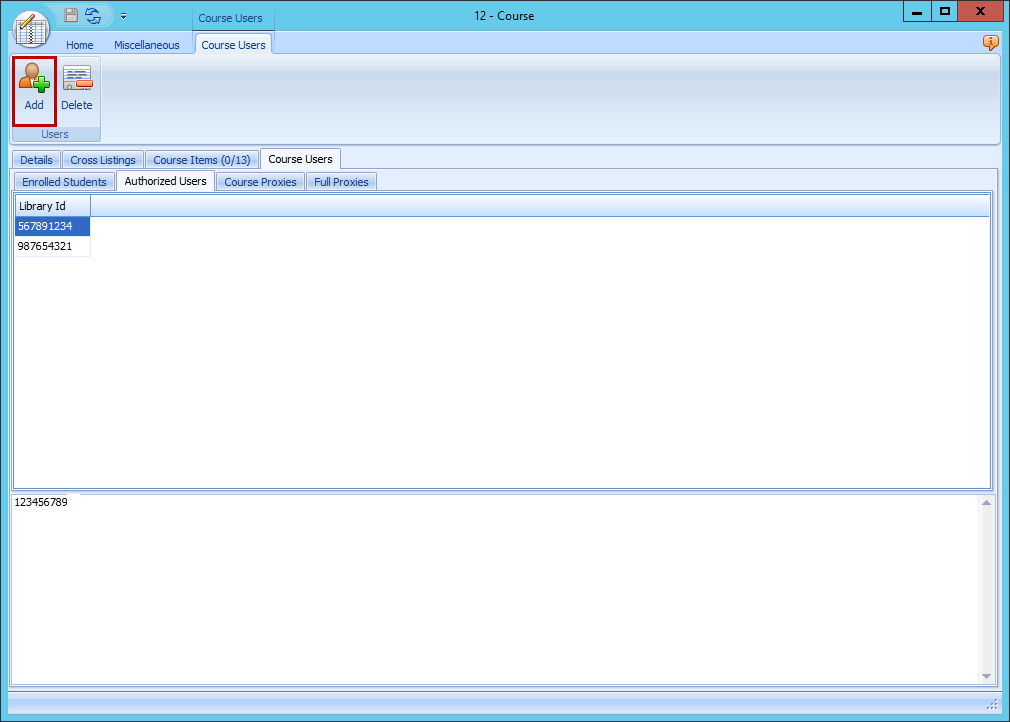The height and width of the screenshot is (722, 1010).
Task: Click the orange info balloon icon
Action: click(990, 43)
